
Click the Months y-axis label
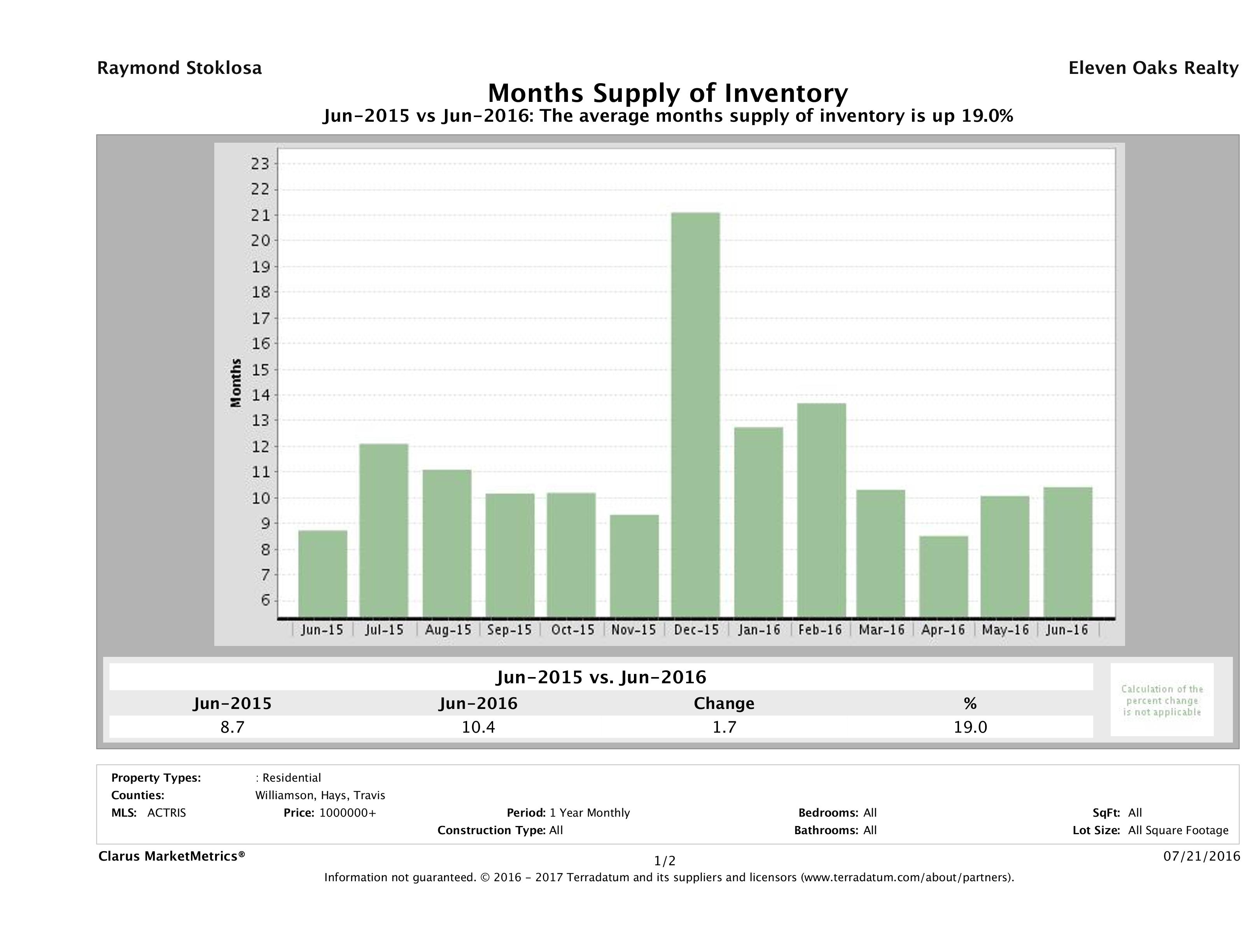coord(235,383)
